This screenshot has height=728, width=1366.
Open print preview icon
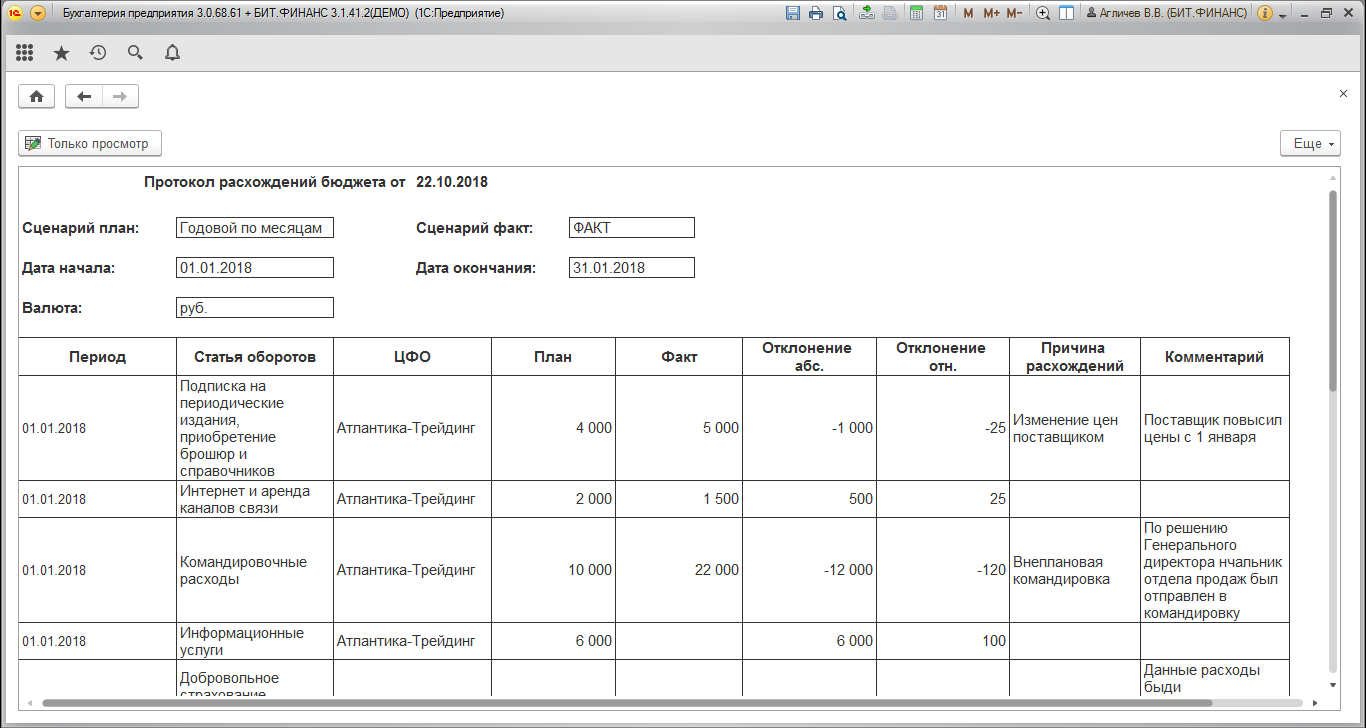[x=840, y=14]
